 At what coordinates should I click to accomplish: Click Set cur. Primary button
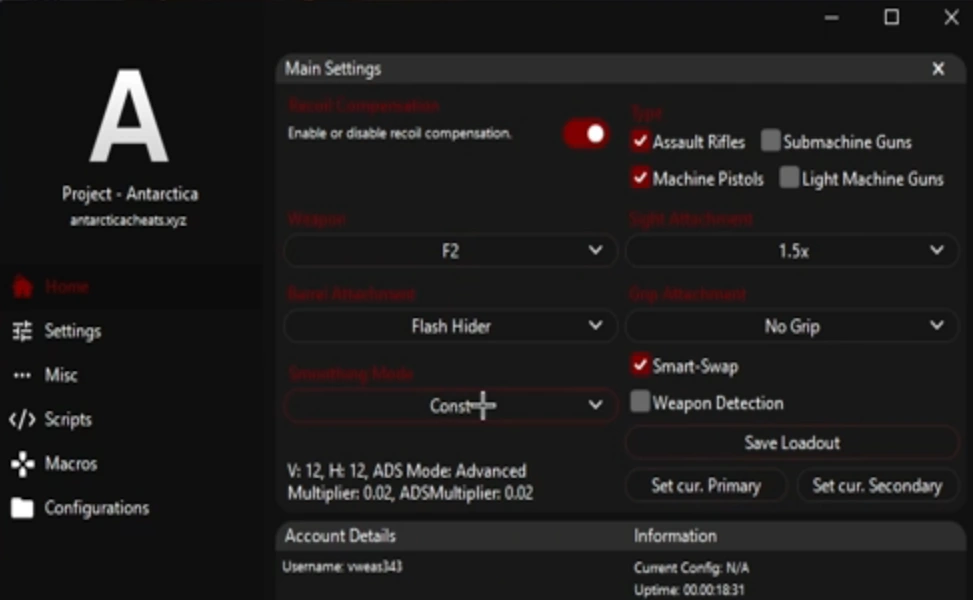pyautogui.click(x=706, y=486)
